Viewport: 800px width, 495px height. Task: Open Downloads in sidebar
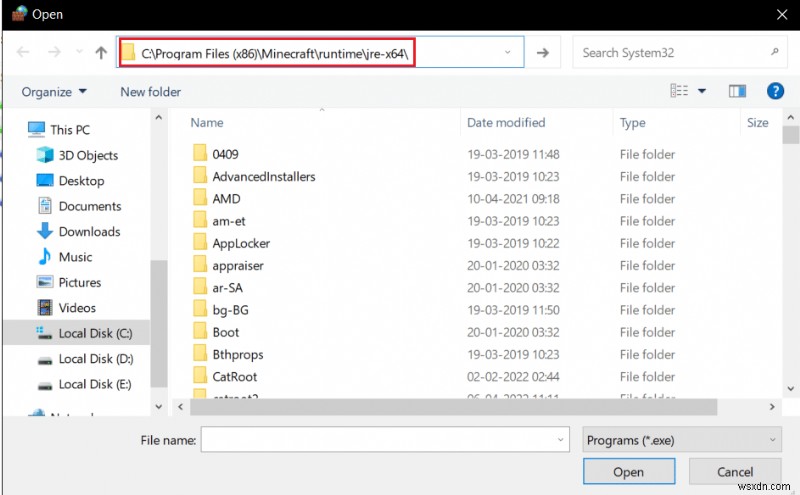coord(89,232)
